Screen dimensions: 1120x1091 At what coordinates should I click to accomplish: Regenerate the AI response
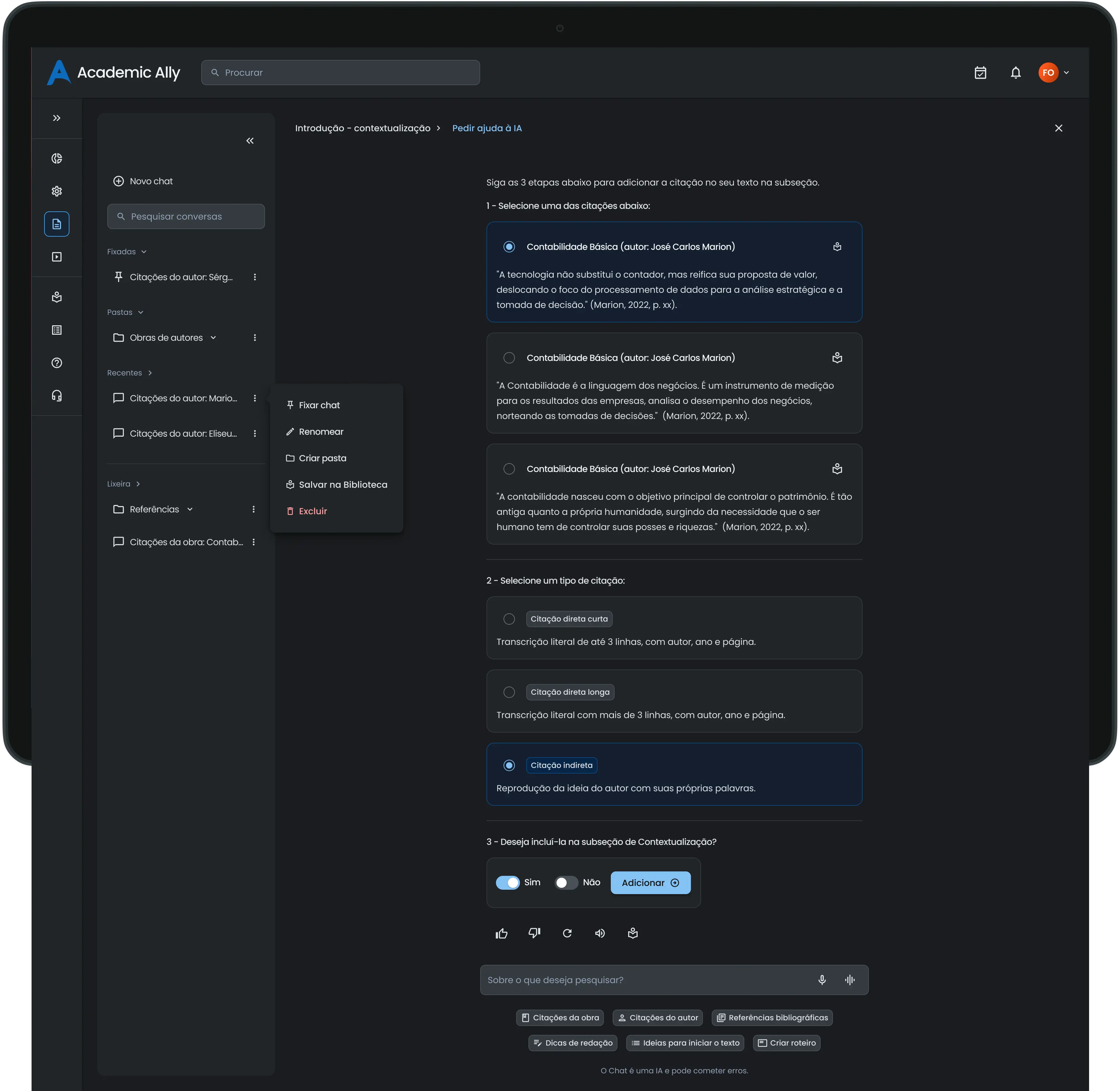567,934
